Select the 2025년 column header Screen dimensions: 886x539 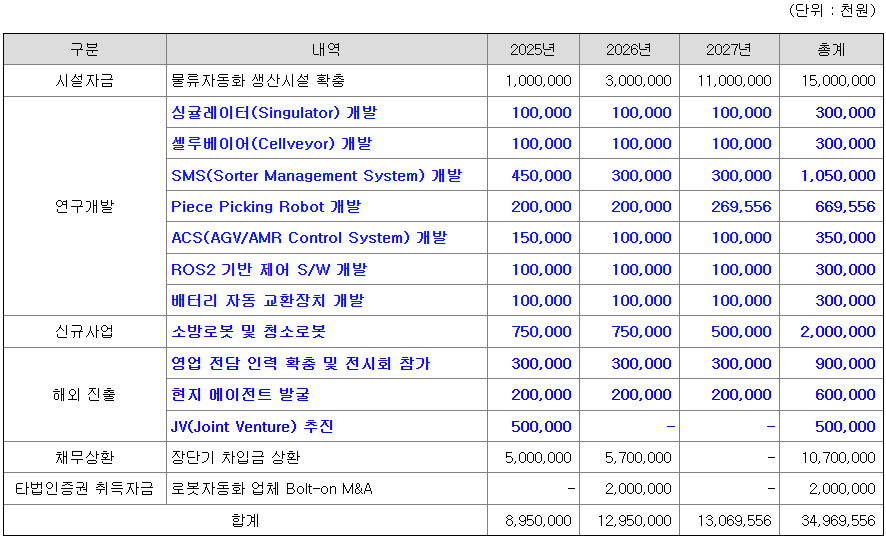coord(533,50)
